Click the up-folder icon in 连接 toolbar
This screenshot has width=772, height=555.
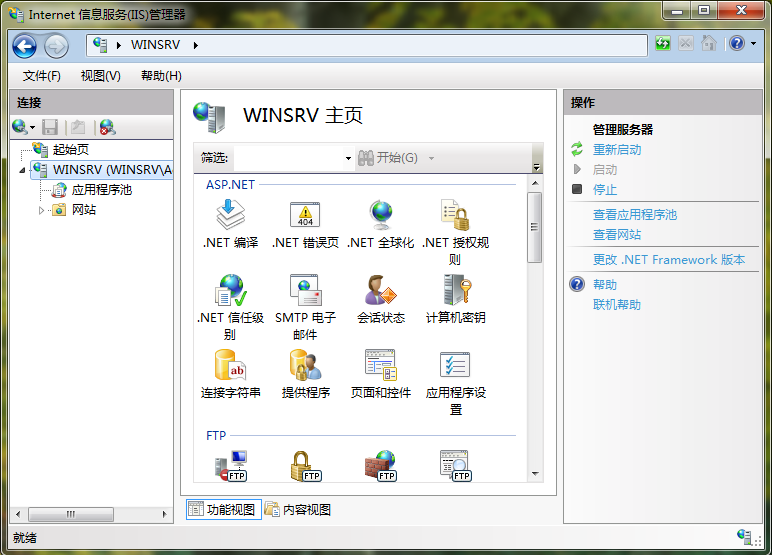coord(78,127)
